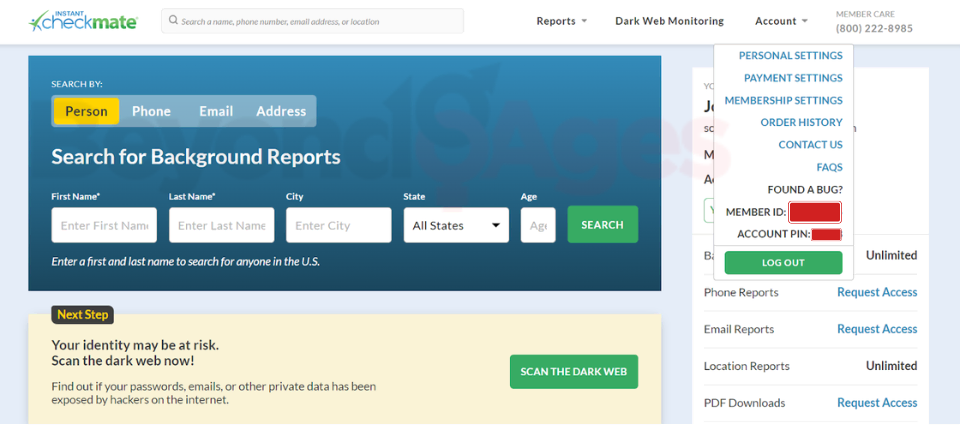Focus the City input field

(x=338, y=225)
